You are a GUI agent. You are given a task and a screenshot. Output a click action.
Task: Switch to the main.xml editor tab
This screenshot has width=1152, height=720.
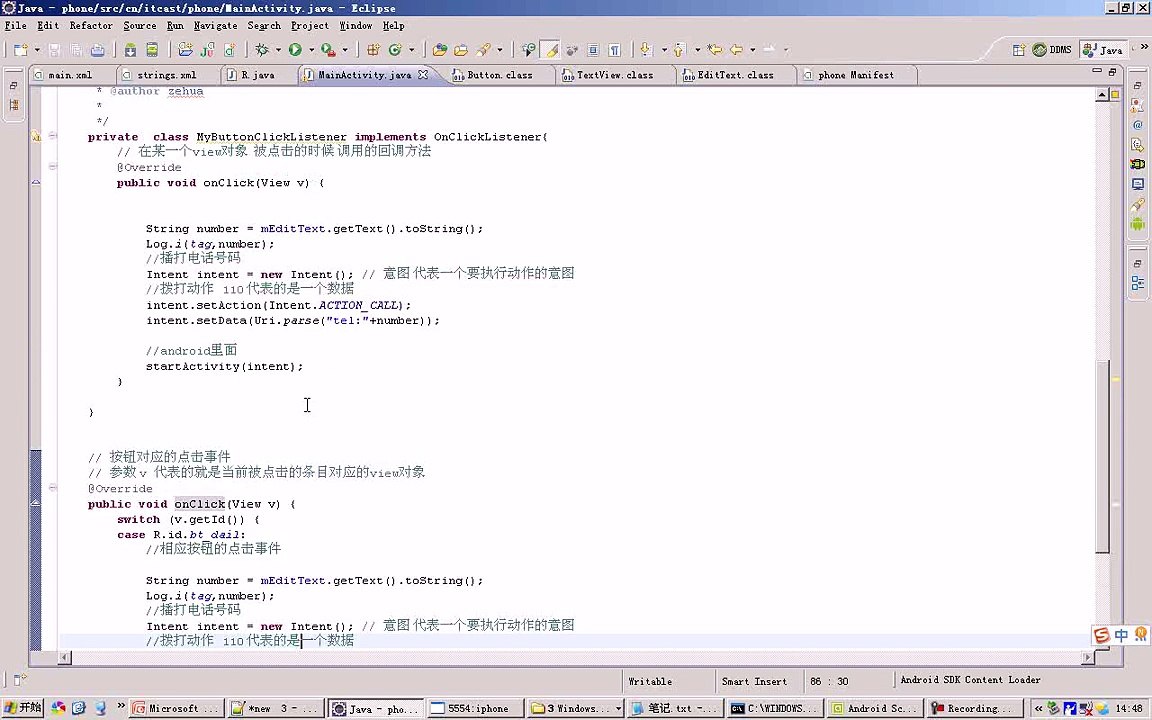pos(71,75)
